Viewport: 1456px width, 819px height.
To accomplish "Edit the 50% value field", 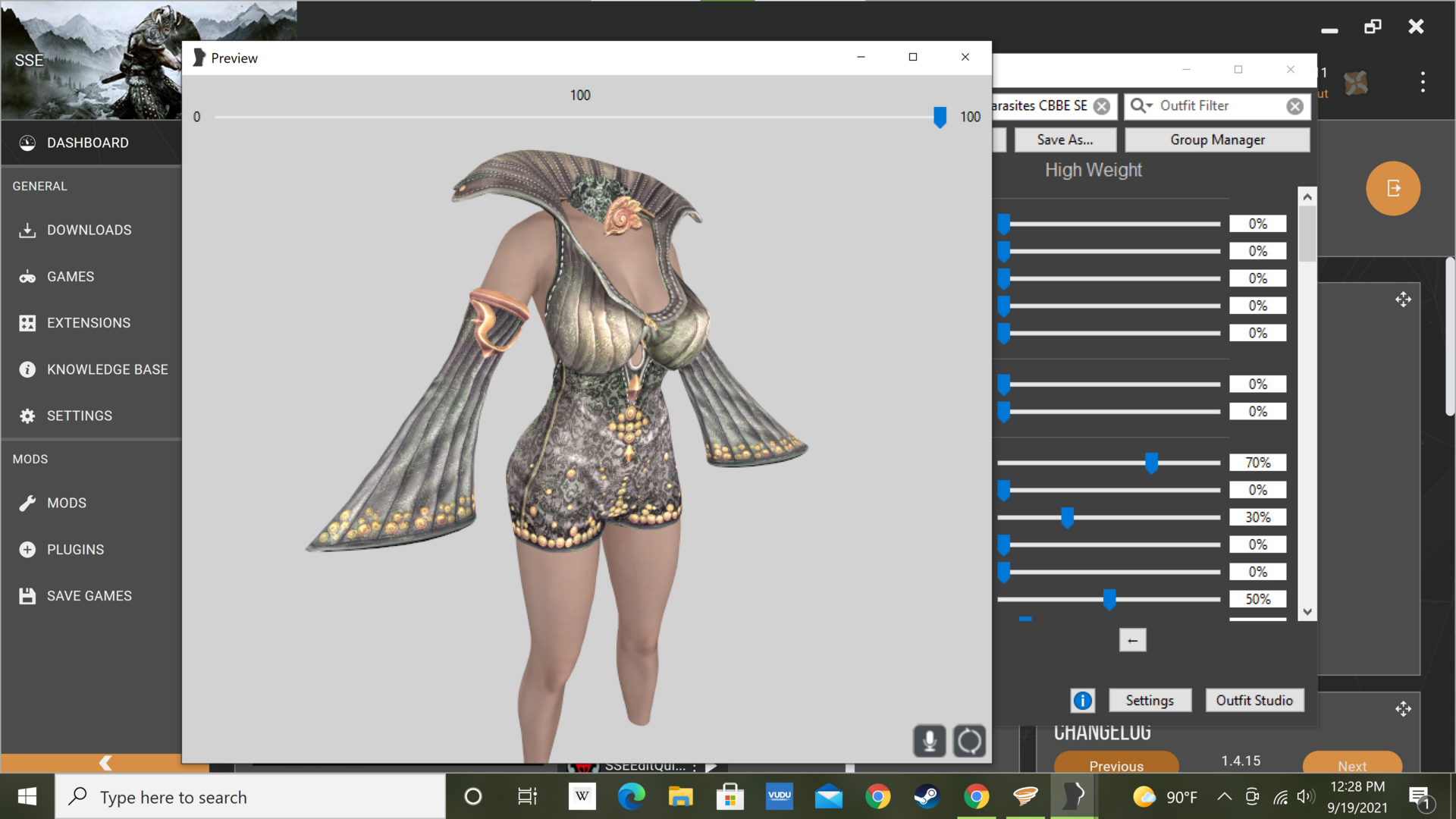I will point(1257,599).
